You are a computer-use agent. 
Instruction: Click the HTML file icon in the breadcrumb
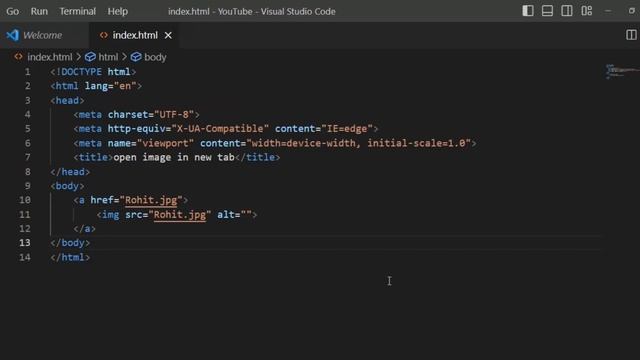pyautogui.click(x=18, y=57)
